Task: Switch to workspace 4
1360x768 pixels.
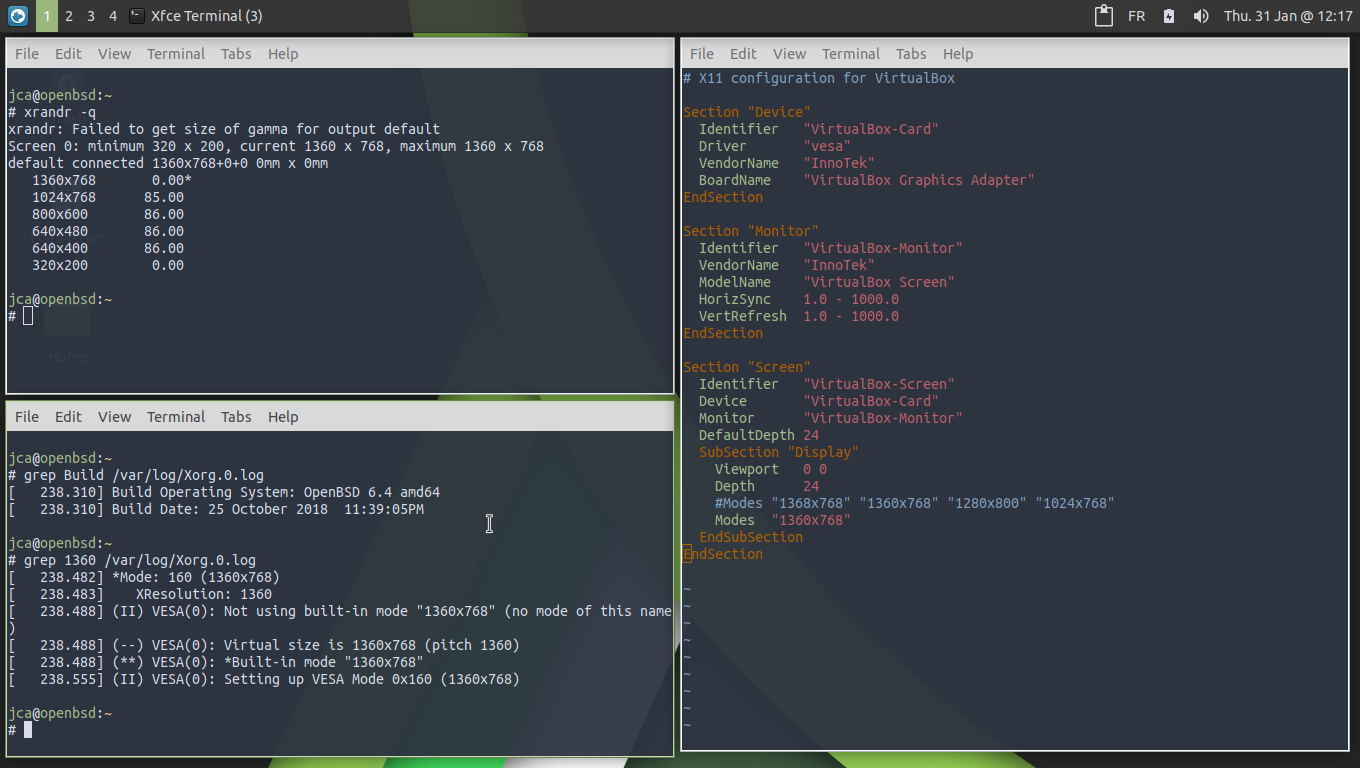Action: (113, 16)
